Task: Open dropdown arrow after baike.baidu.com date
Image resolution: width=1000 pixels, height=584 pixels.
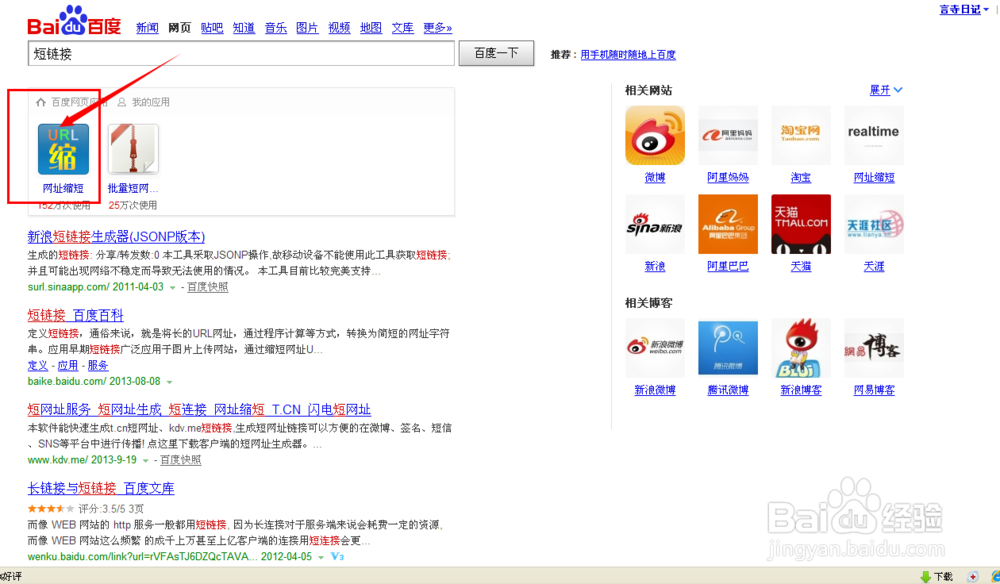Action: pyautogui.click(x=169, y=382)
